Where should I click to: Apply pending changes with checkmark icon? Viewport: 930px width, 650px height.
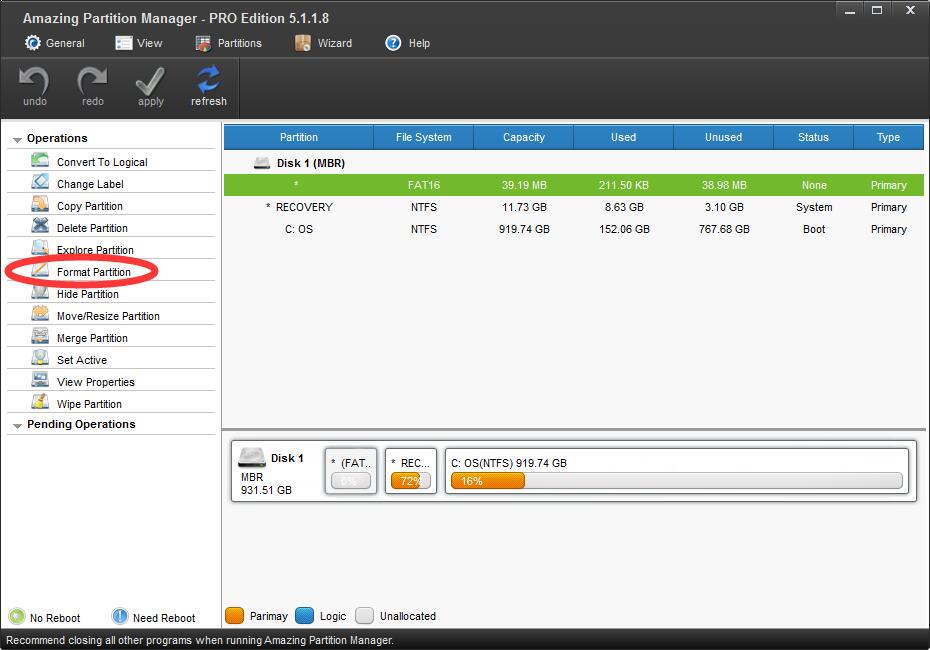coord(150,81)
